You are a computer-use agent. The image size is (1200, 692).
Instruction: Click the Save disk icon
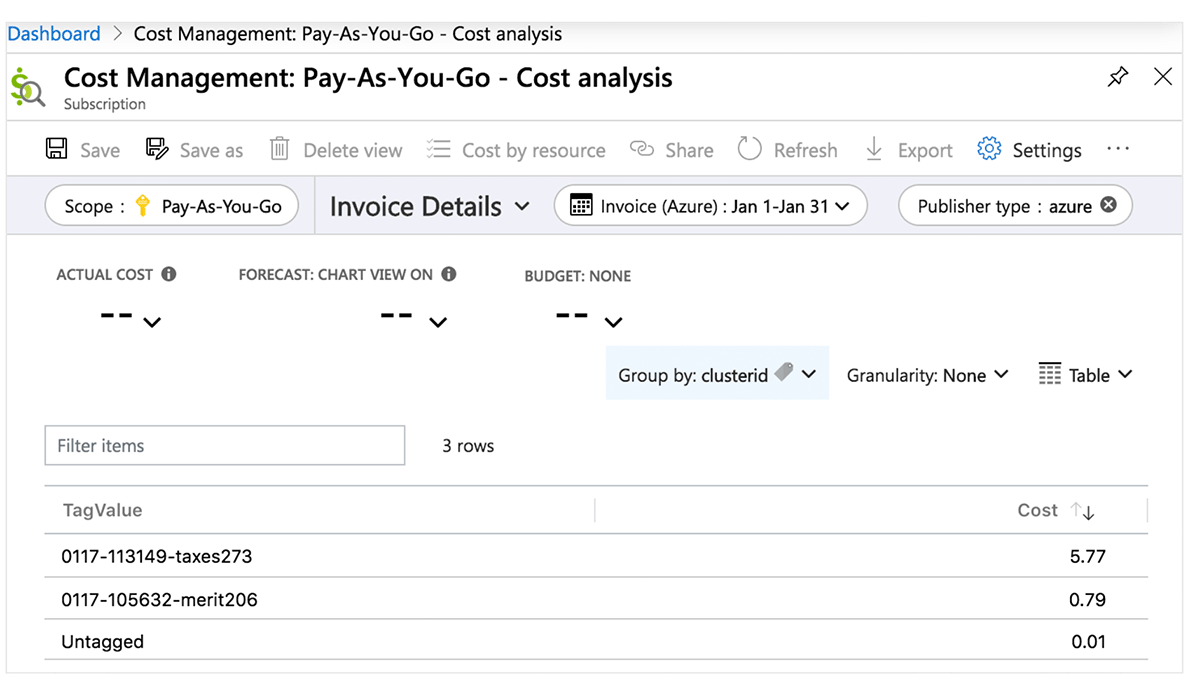point(57,150)
